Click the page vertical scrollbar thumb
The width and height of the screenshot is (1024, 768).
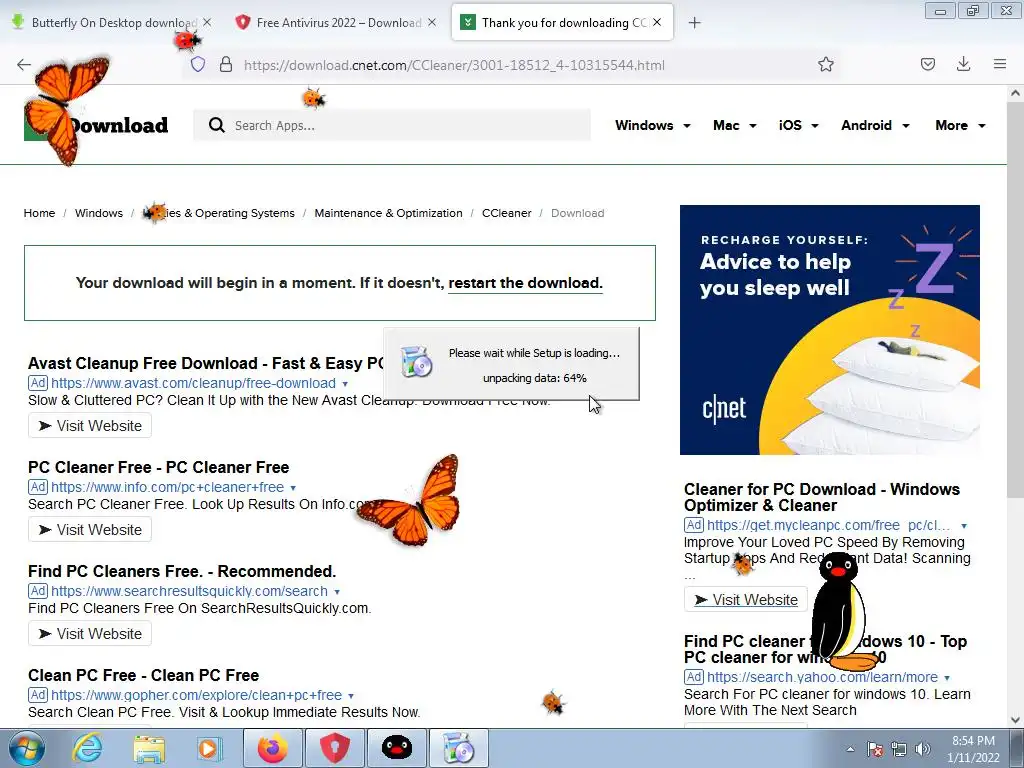[1015, 300]
